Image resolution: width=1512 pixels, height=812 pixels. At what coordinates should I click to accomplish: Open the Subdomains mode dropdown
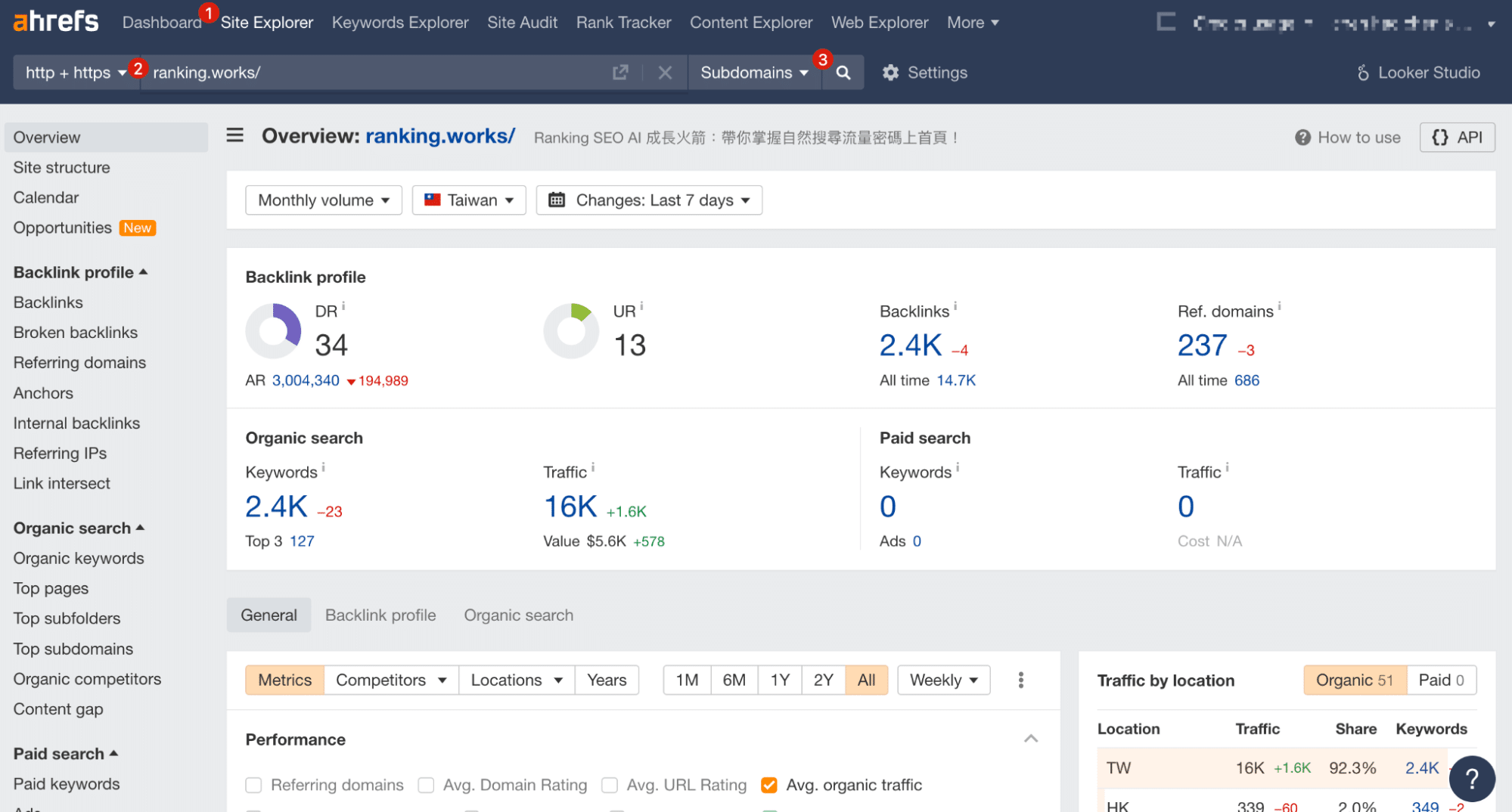753,73
